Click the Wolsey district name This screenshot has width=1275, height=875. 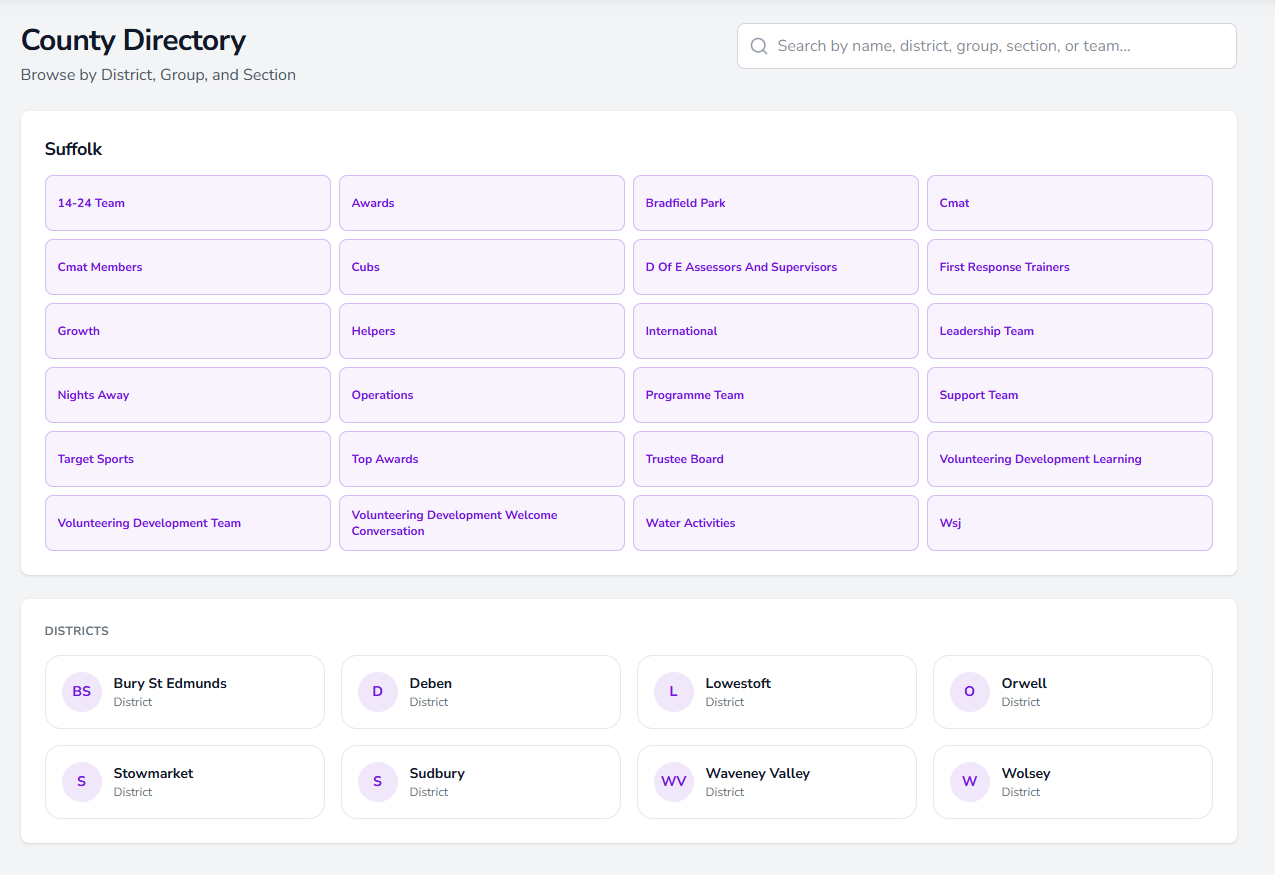[x=1026, y=774]
